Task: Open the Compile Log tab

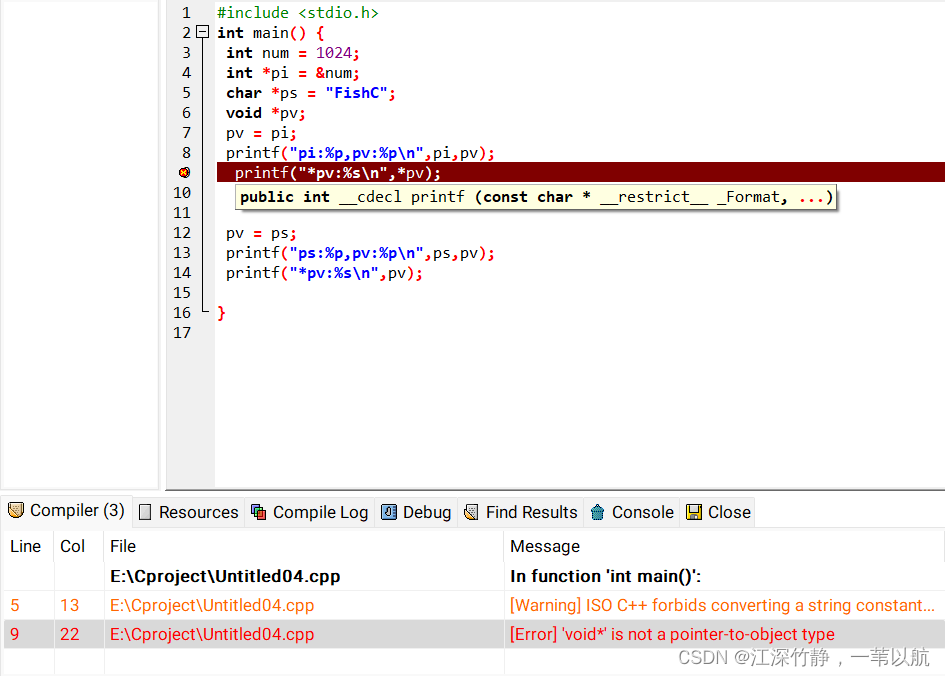Action: pos(309,512)
